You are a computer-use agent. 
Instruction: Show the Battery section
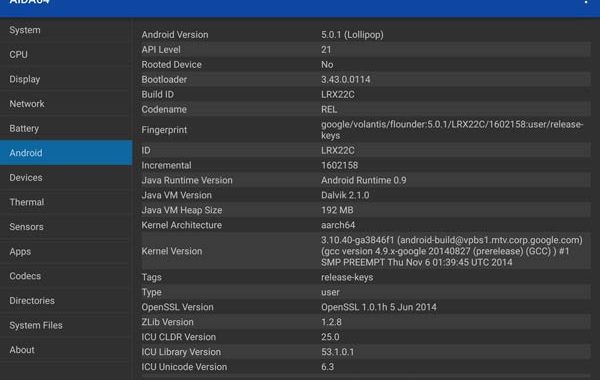66,128
